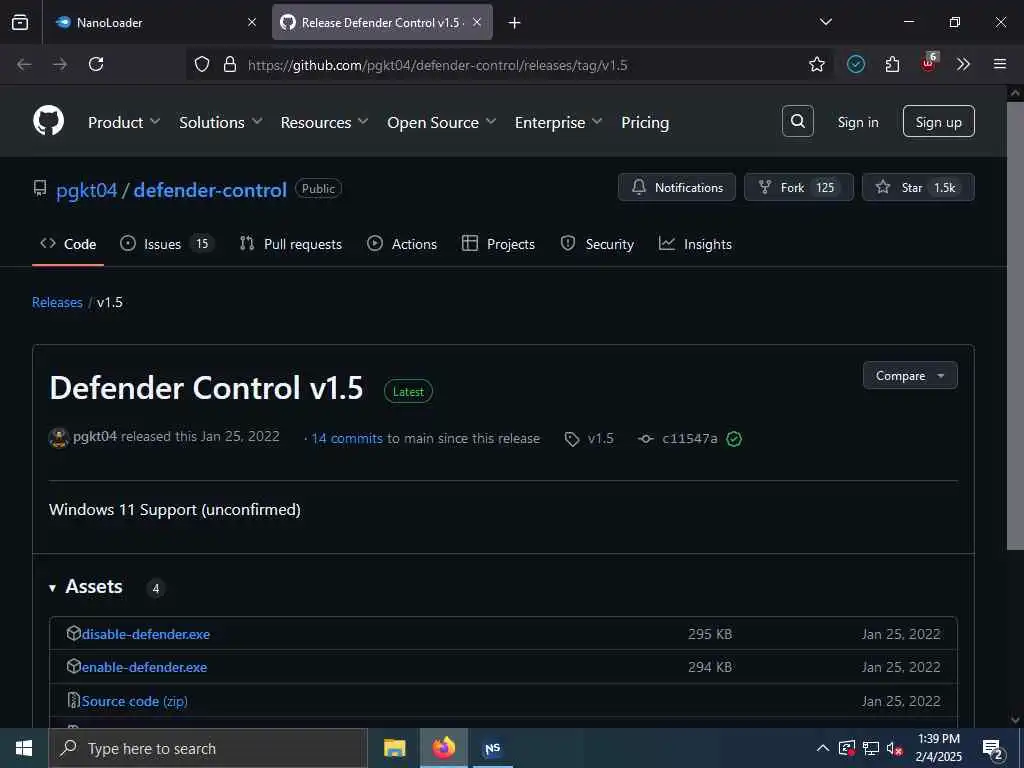Show more toolbar items with double chevron
1024x768 pixels.
(x=963, y=64)
